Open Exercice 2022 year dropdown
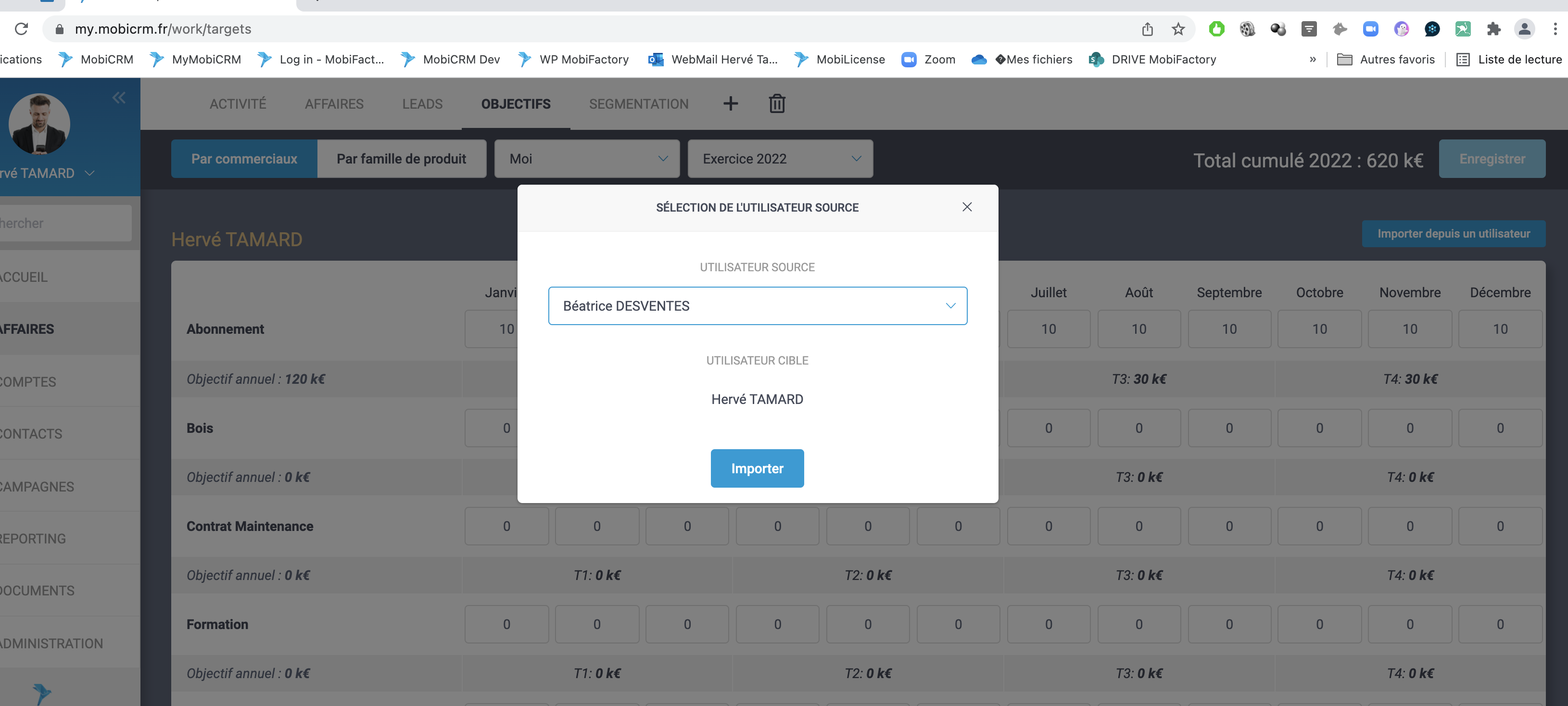1568x706 pixels. tap(780, 159)
